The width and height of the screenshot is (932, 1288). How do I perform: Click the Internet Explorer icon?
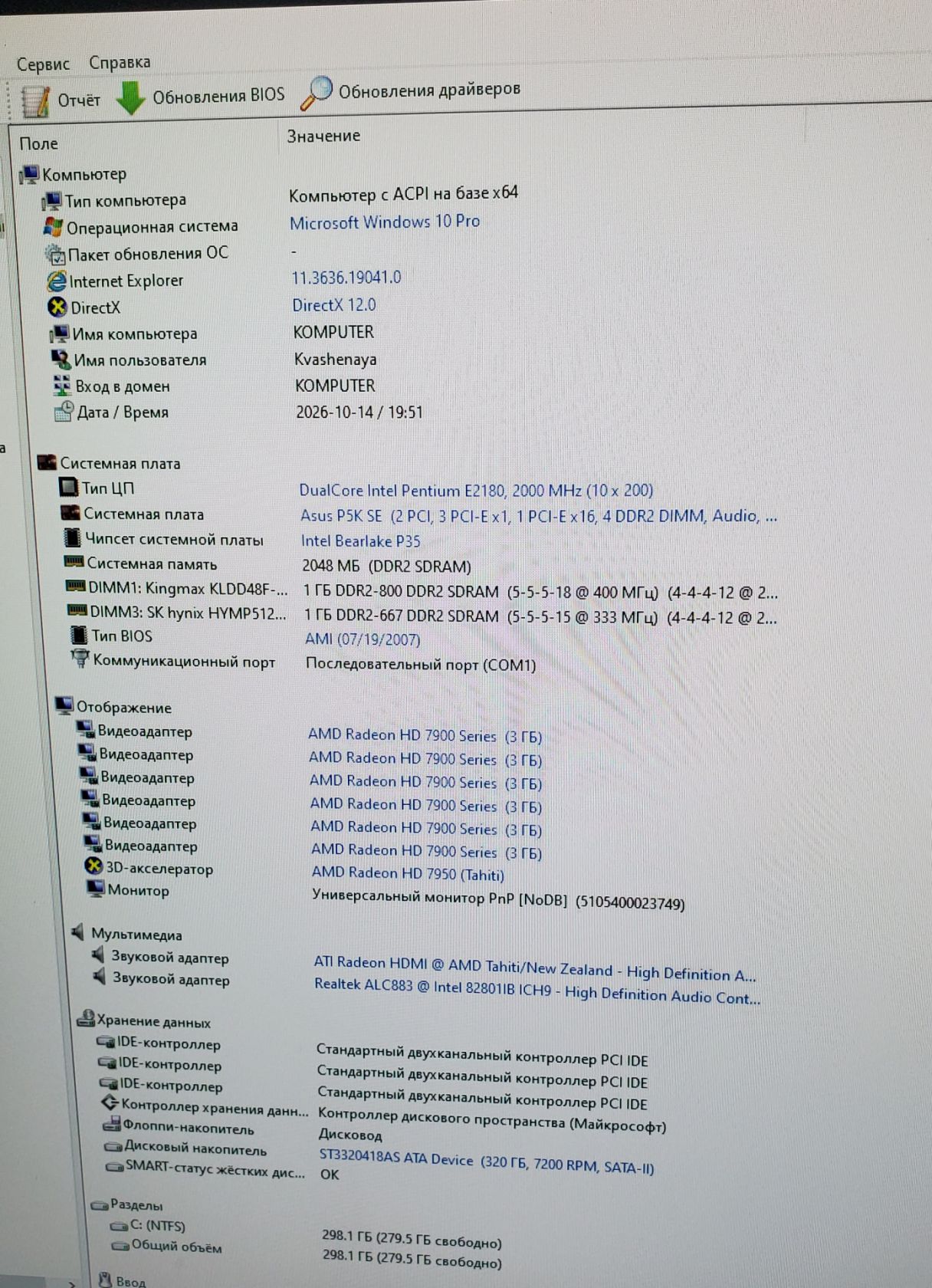pyautogui.click(x=57, y=281)
